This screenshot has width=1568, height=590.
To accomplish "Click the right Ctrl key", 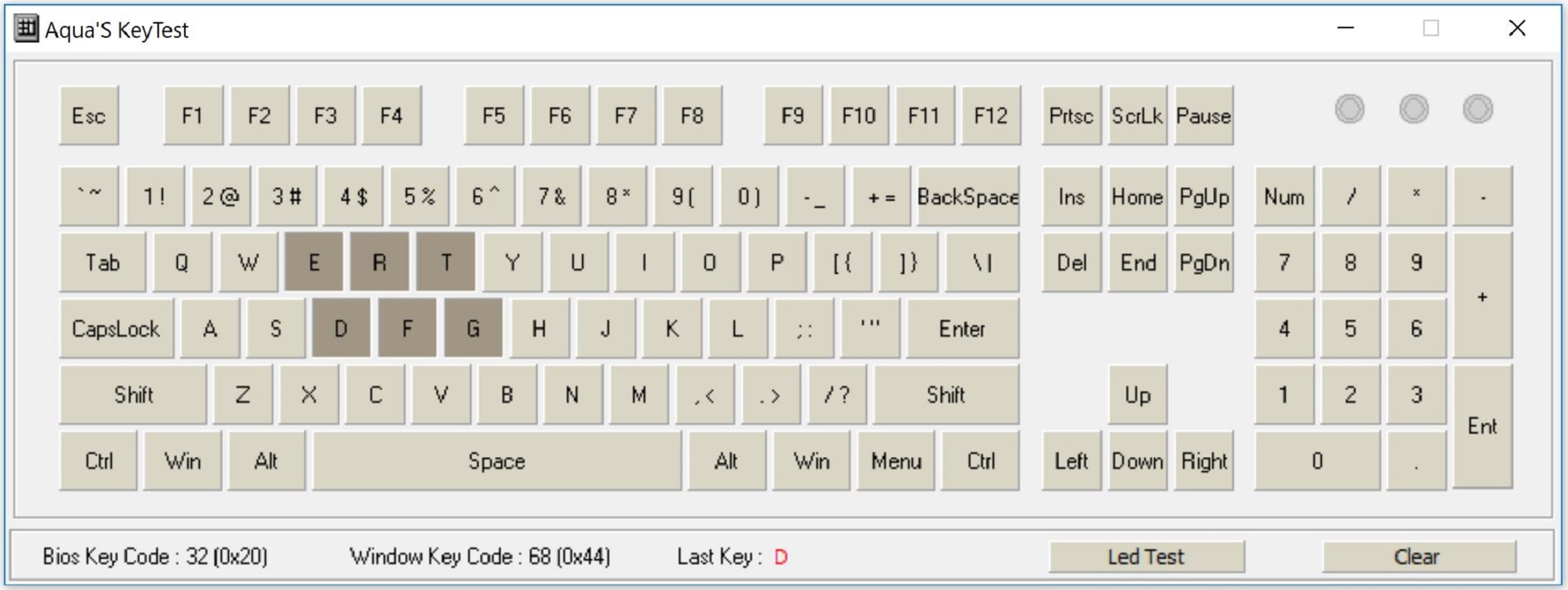I will 981,460.
